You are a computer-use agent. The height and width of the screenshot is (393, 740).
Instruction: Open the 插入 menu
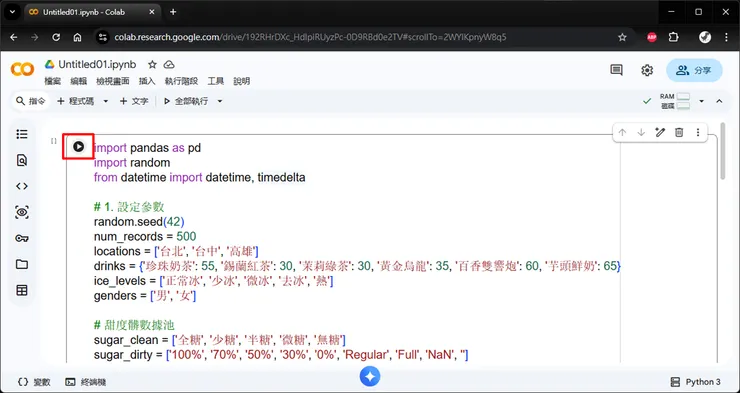pos(147,81)
